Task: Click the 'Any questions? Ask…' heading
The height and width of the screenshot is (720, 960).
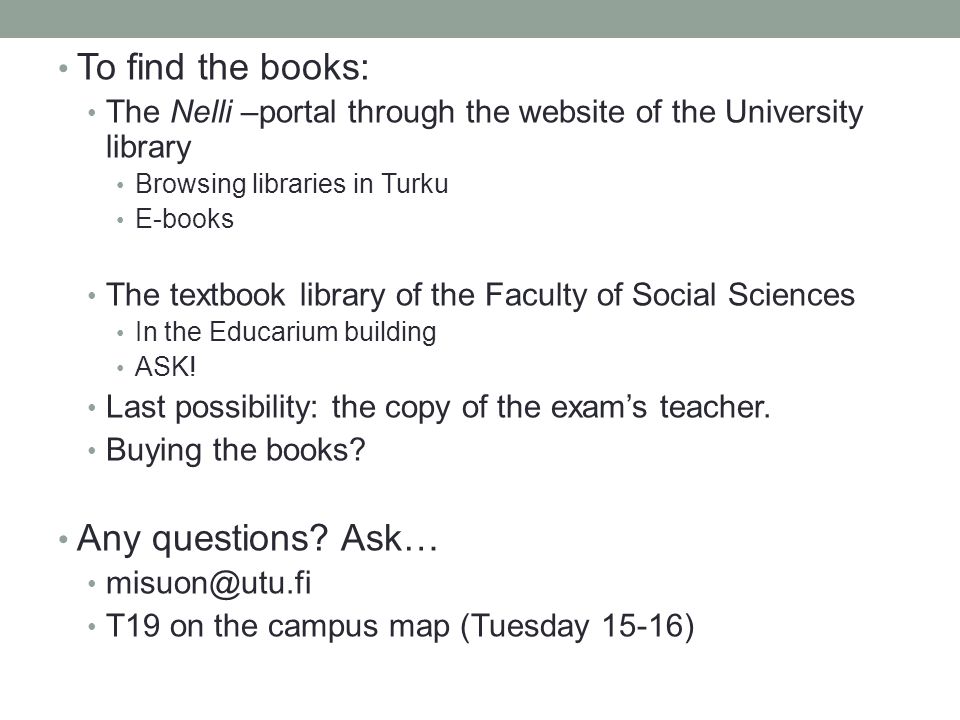Action: point(257,539)
